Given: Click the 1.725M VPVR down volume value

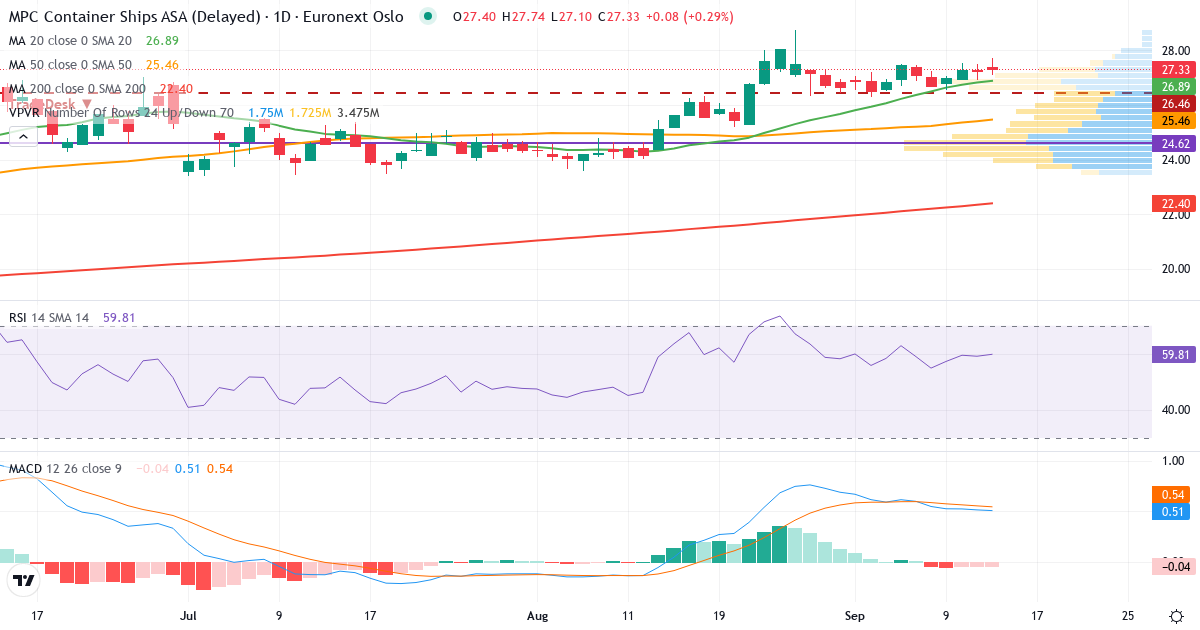Looking at the screenshot, I should 310,113.
